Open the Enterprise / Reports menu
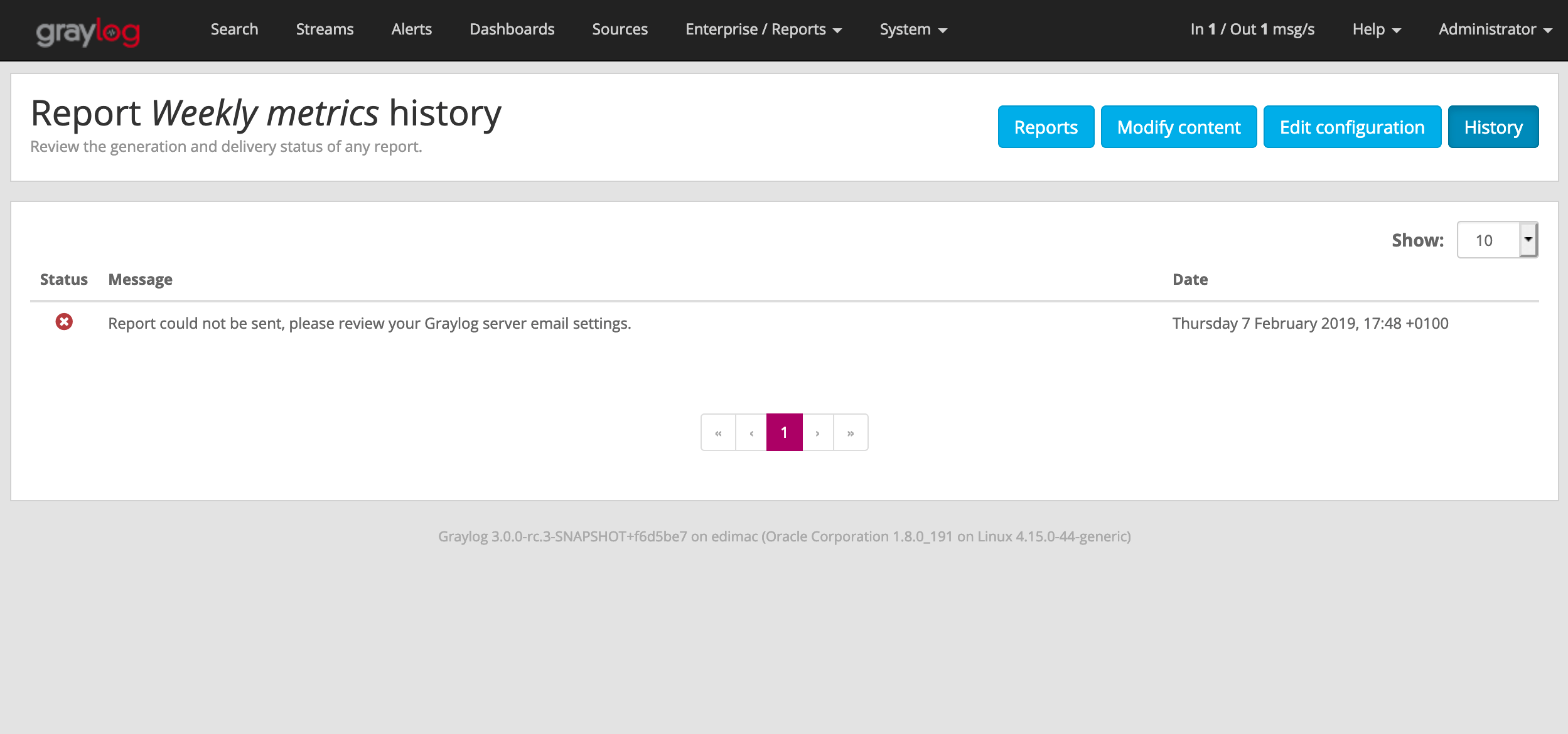Screen dimensions: 1568x734 [763, 29]
